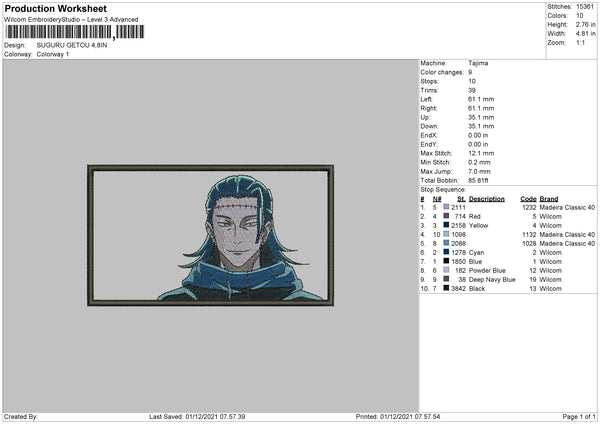Click the Description column header

[486, 199]
